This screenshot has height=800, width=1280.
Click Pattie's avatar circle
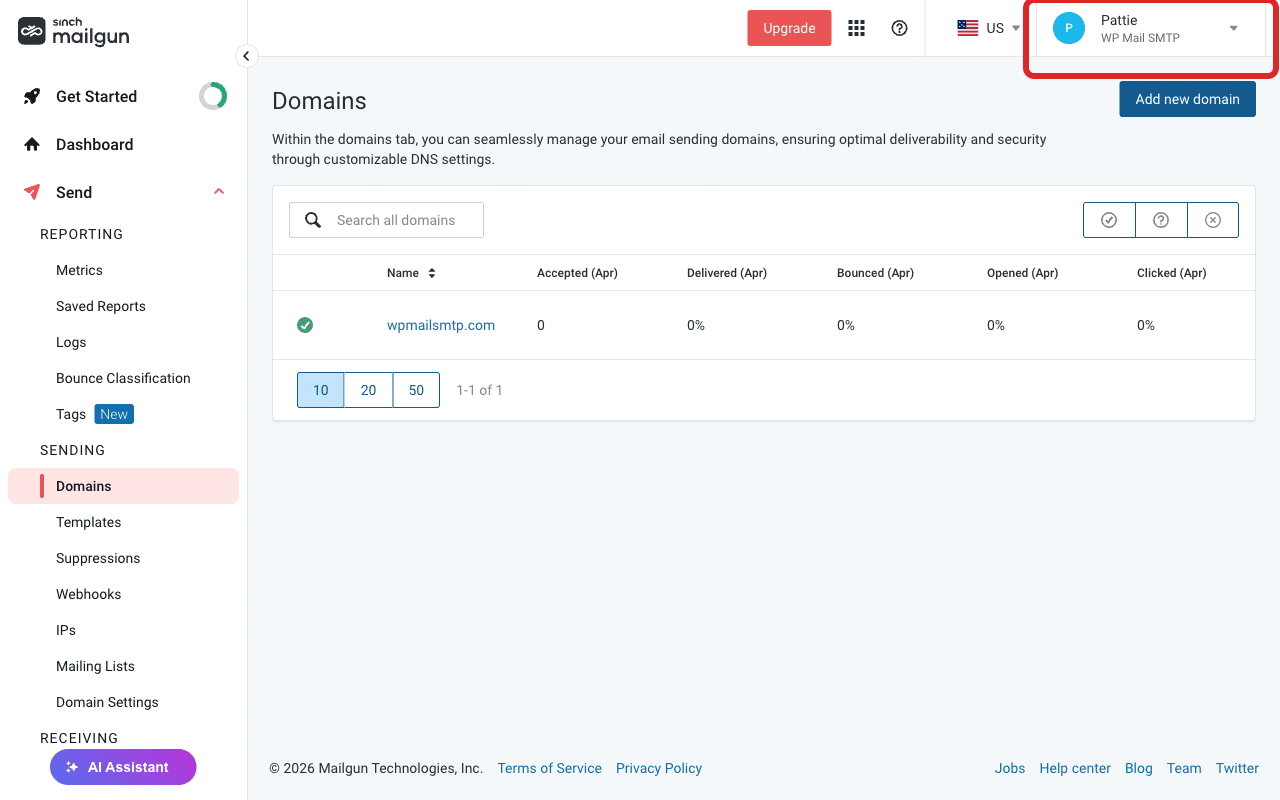1069,28
